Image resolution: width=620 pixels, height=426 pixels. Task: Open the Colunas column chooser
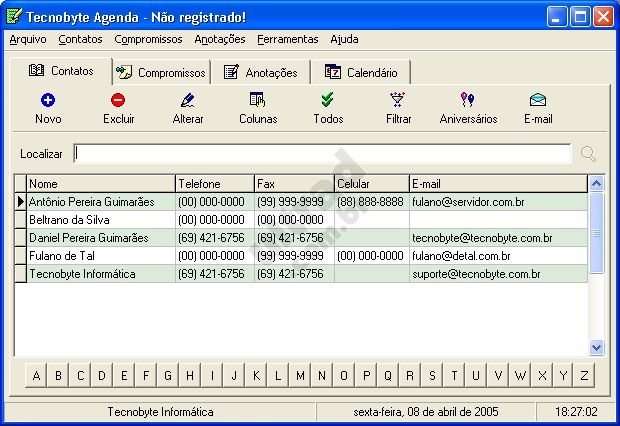(x=258, y=100)
